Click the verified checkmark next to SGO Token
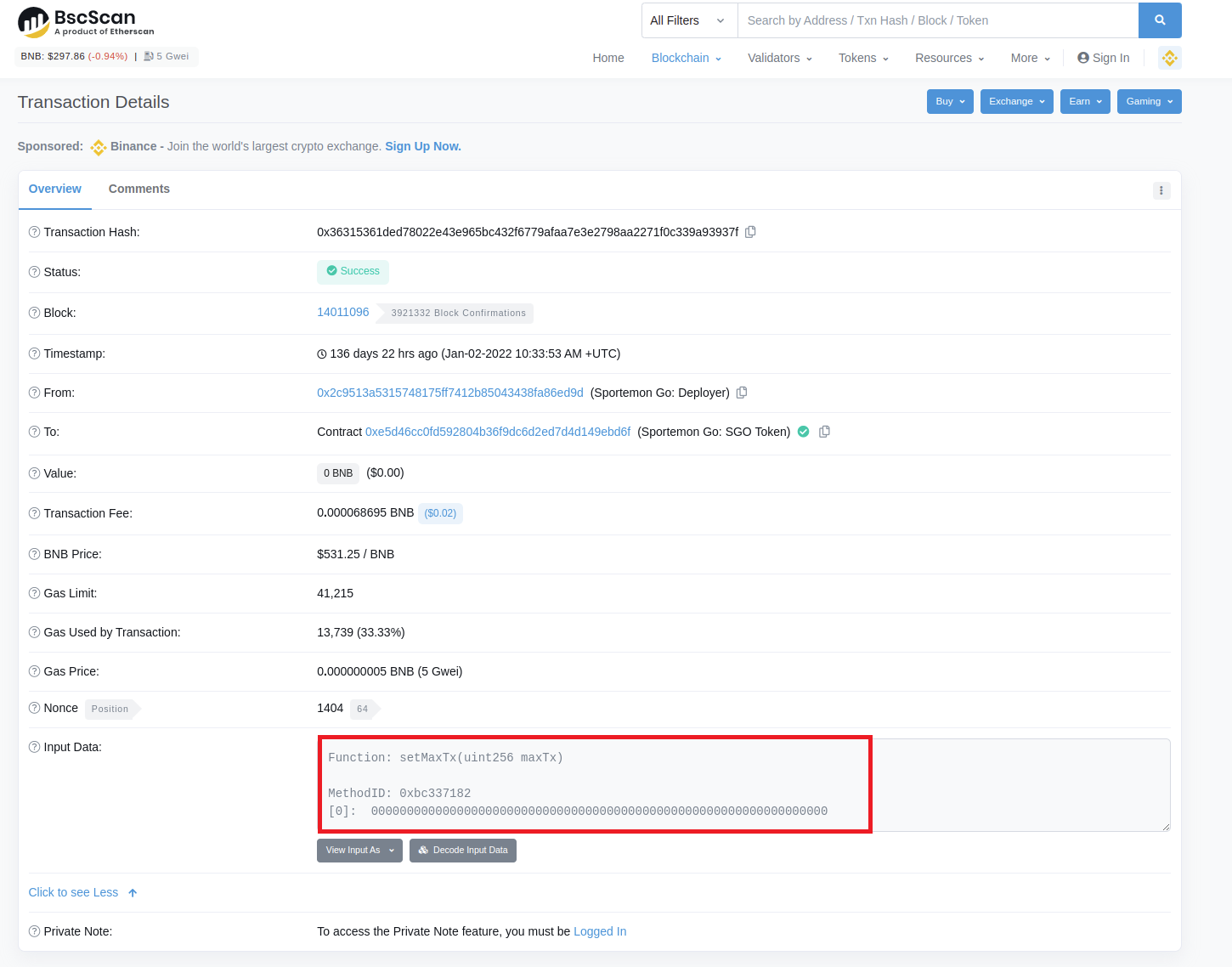This screenshot has height=967, width=1232. click(x=803, y=432)
